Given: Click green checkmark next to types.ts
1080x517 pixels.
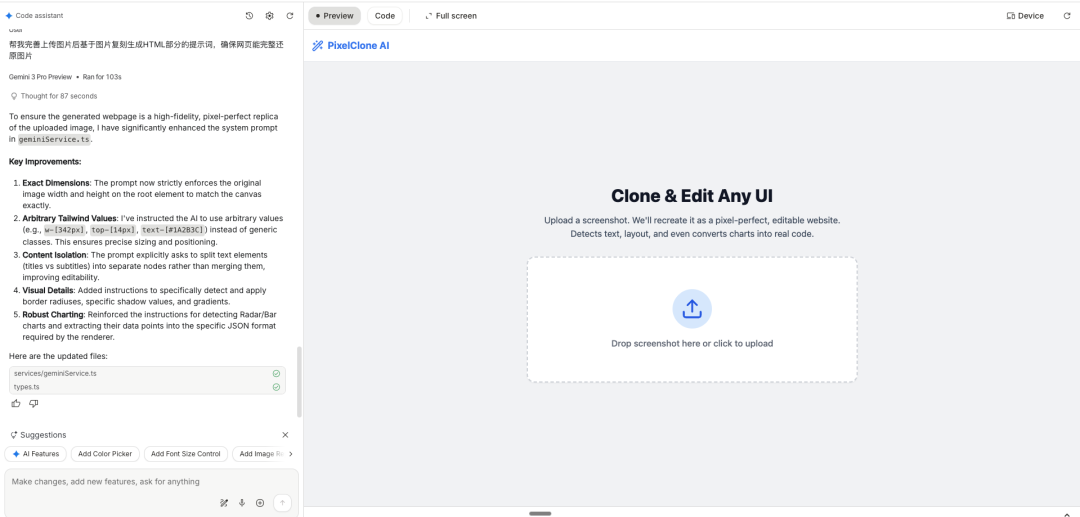Looking at the screenshot, I should tap(276, 387).
